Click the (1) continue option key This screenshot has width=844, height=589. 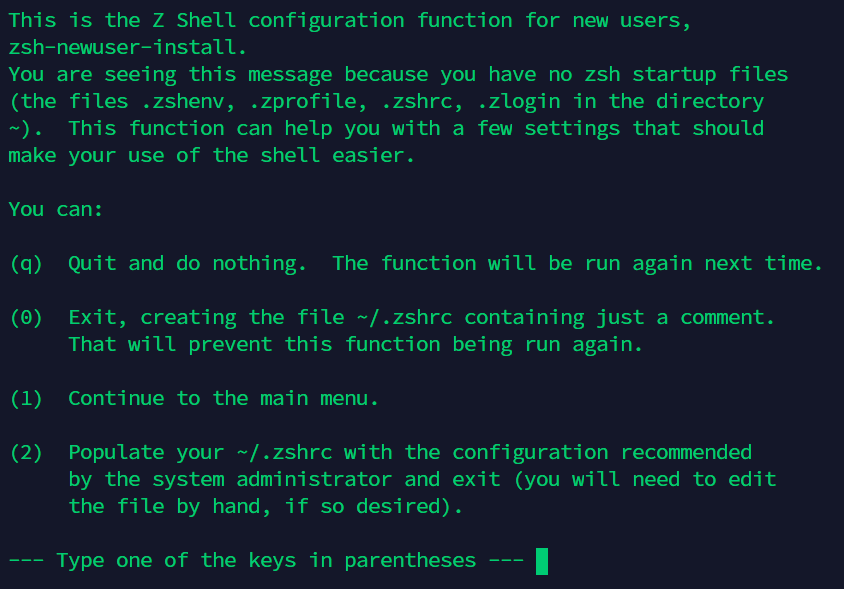(x=26, y=398)
